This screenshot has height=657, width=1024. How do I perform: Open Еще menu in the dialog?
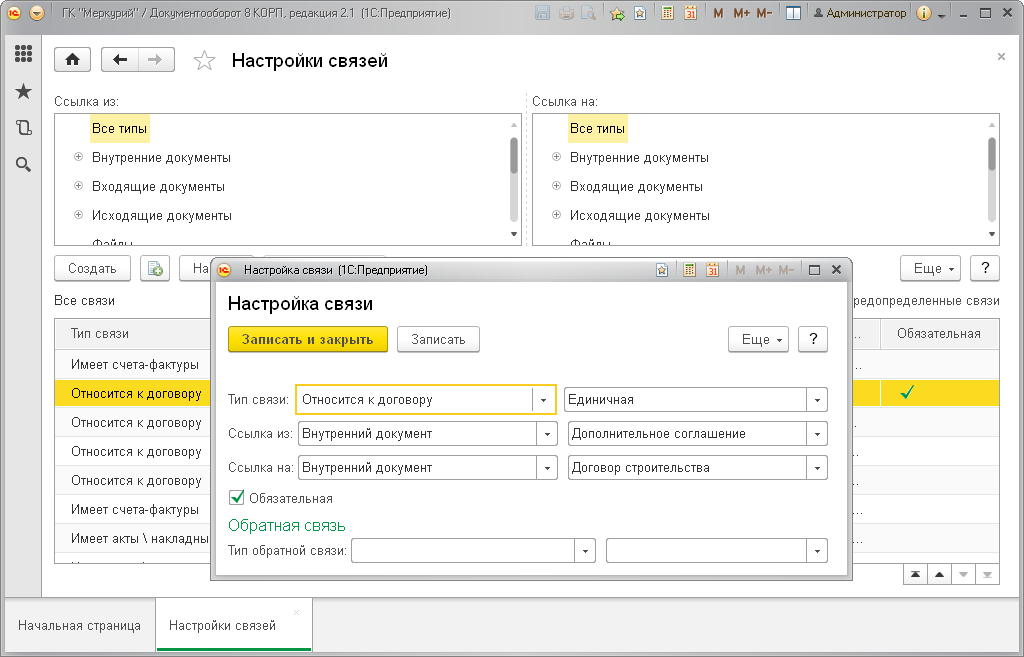pyautogui.click(x=758, y=340)
